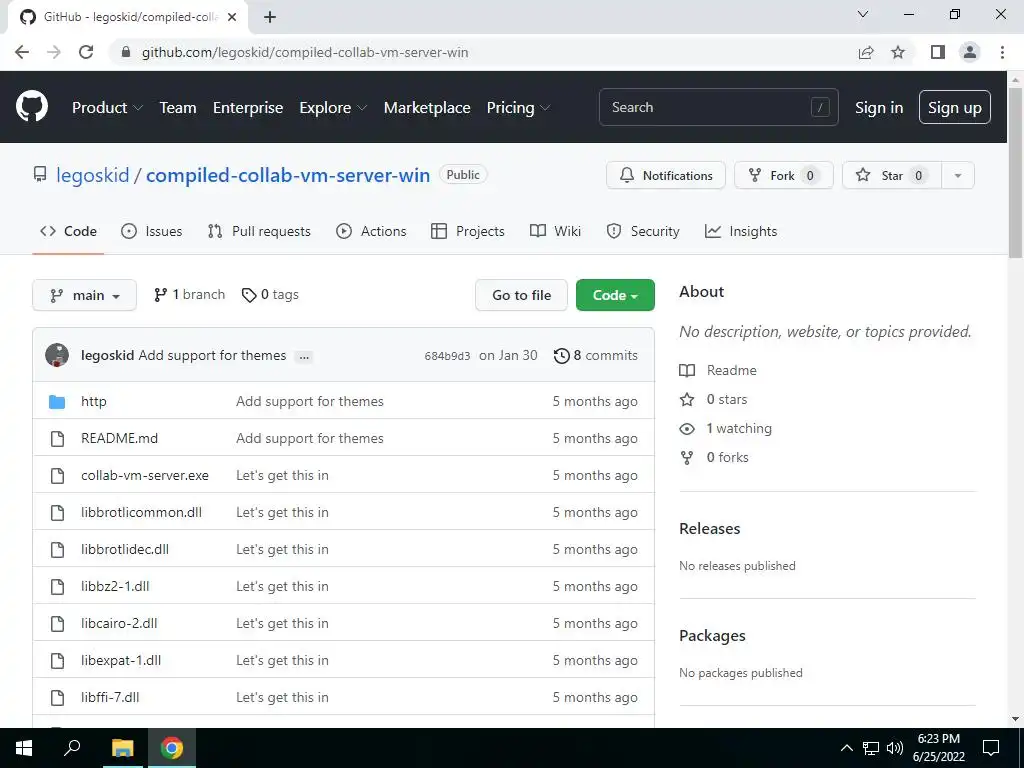Click the GitHub search field
Screen dimensions: 1024x768
point(718,107)
